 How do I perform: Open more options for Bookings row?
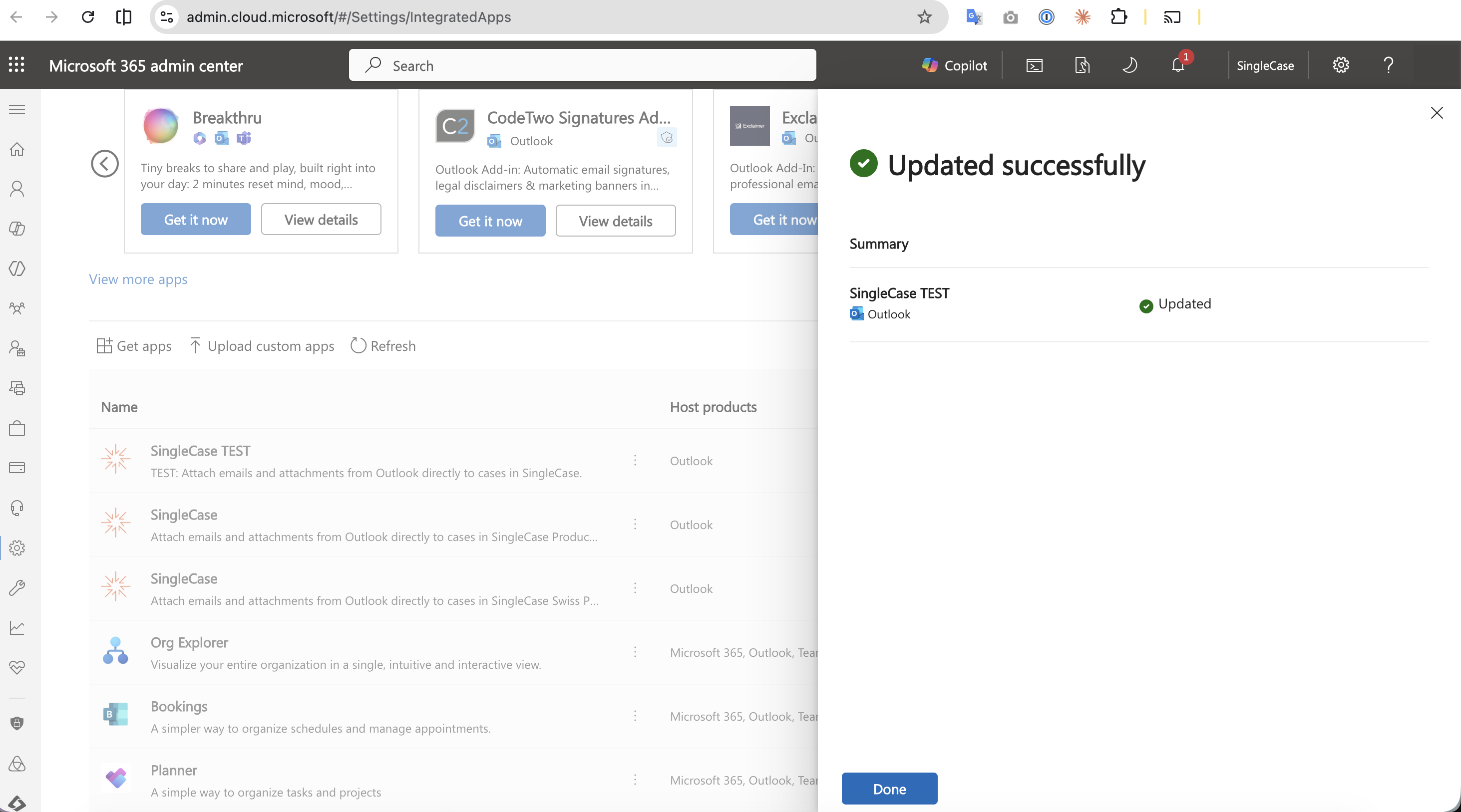coord(635,716)
